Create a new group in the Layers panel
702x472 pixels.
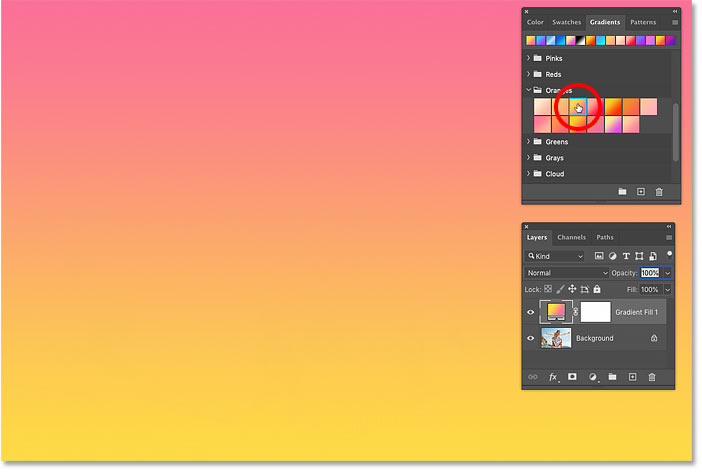click(x=612, y=377)
